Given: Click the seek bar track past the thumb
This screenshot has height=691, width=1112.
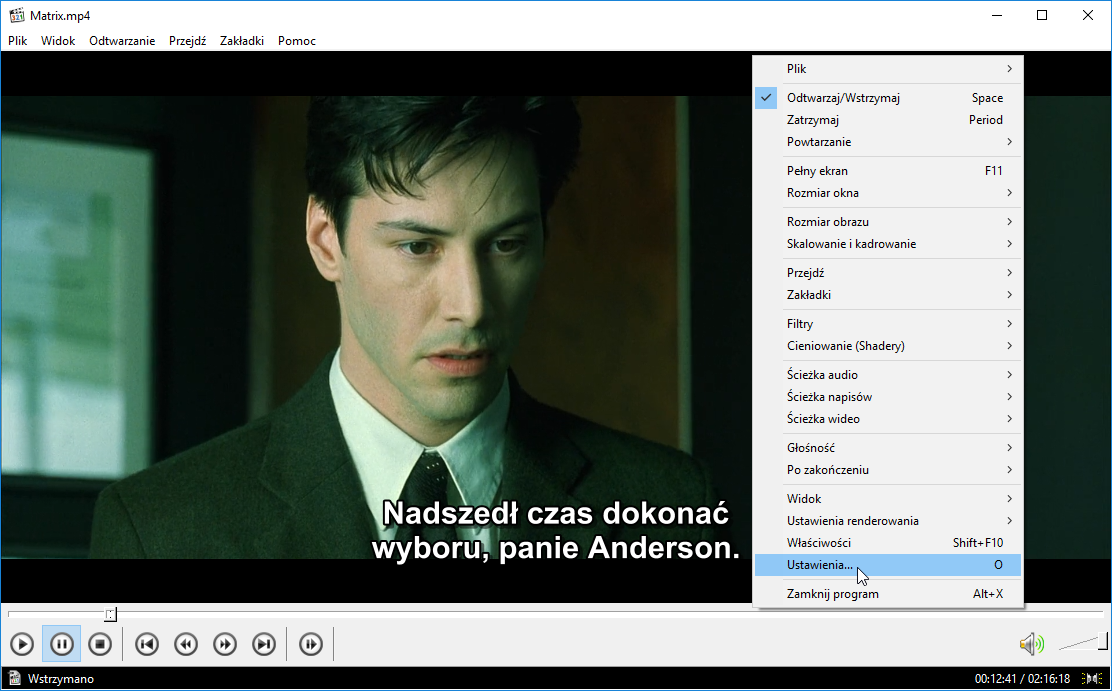Looking at the screenshot, I should click(x=610, y=612).
